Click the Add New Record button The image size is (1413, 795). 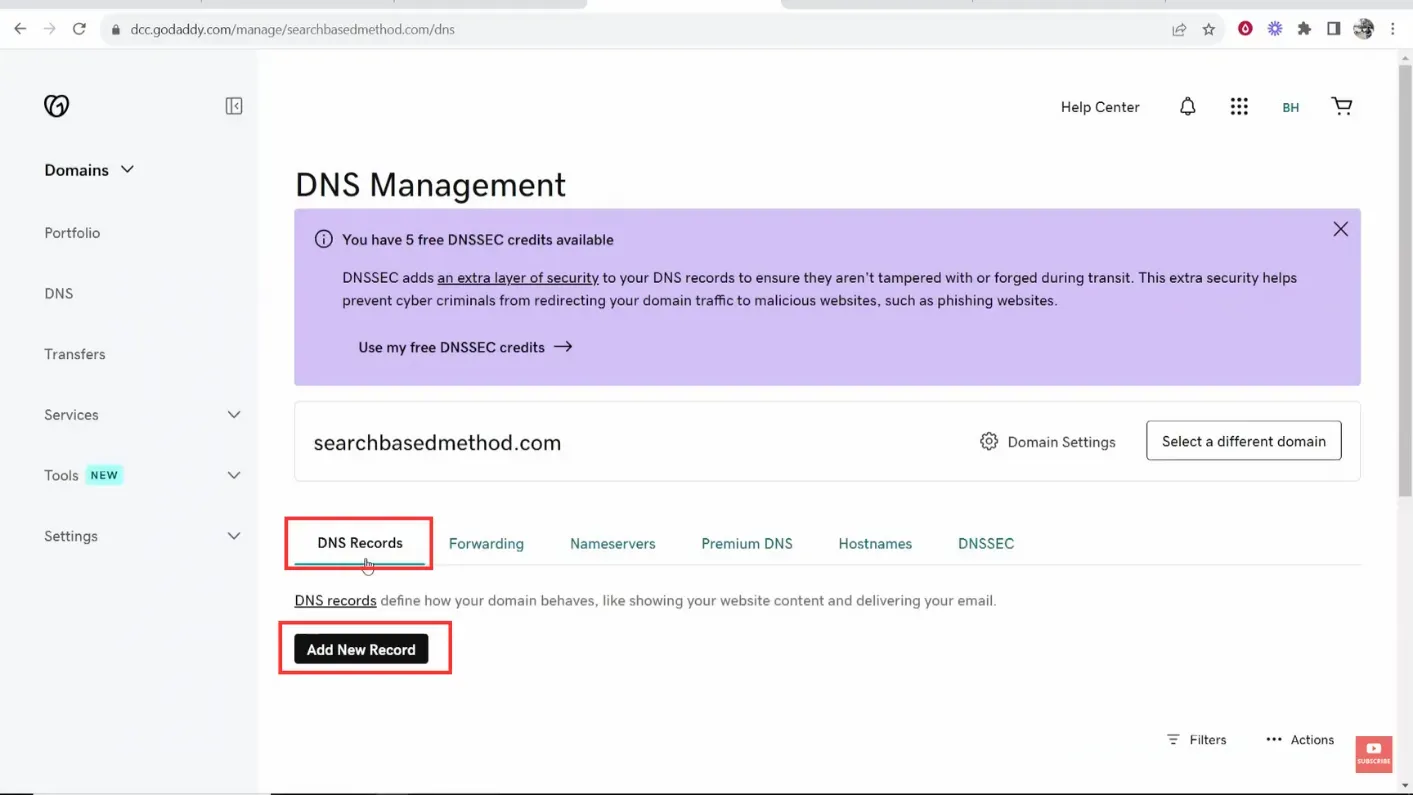tap(361, 649)
